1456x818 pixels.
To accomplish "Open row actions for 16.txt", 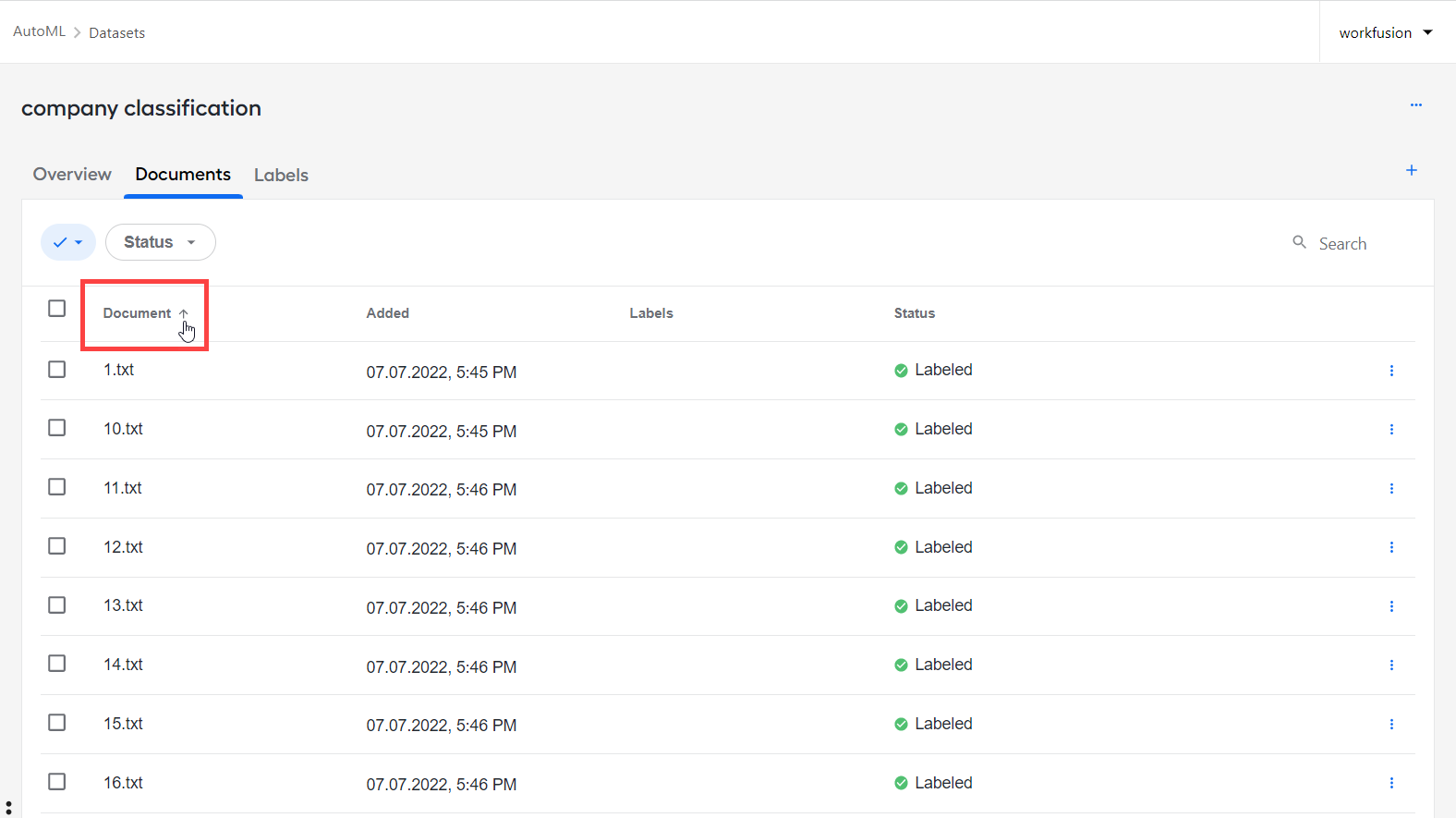I will tap(1391, 783).
